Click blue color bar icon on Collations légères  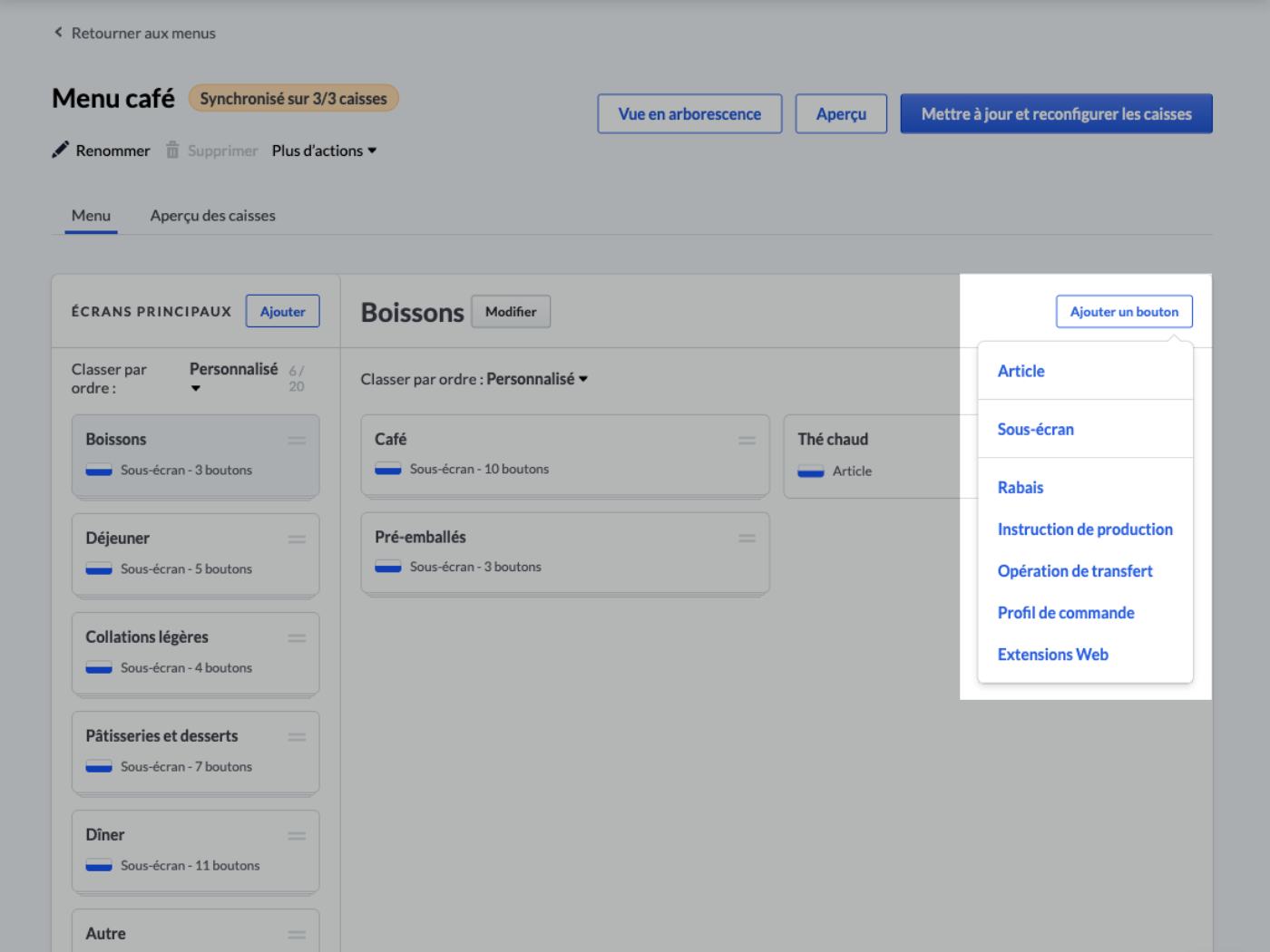[x=99, y=667]
